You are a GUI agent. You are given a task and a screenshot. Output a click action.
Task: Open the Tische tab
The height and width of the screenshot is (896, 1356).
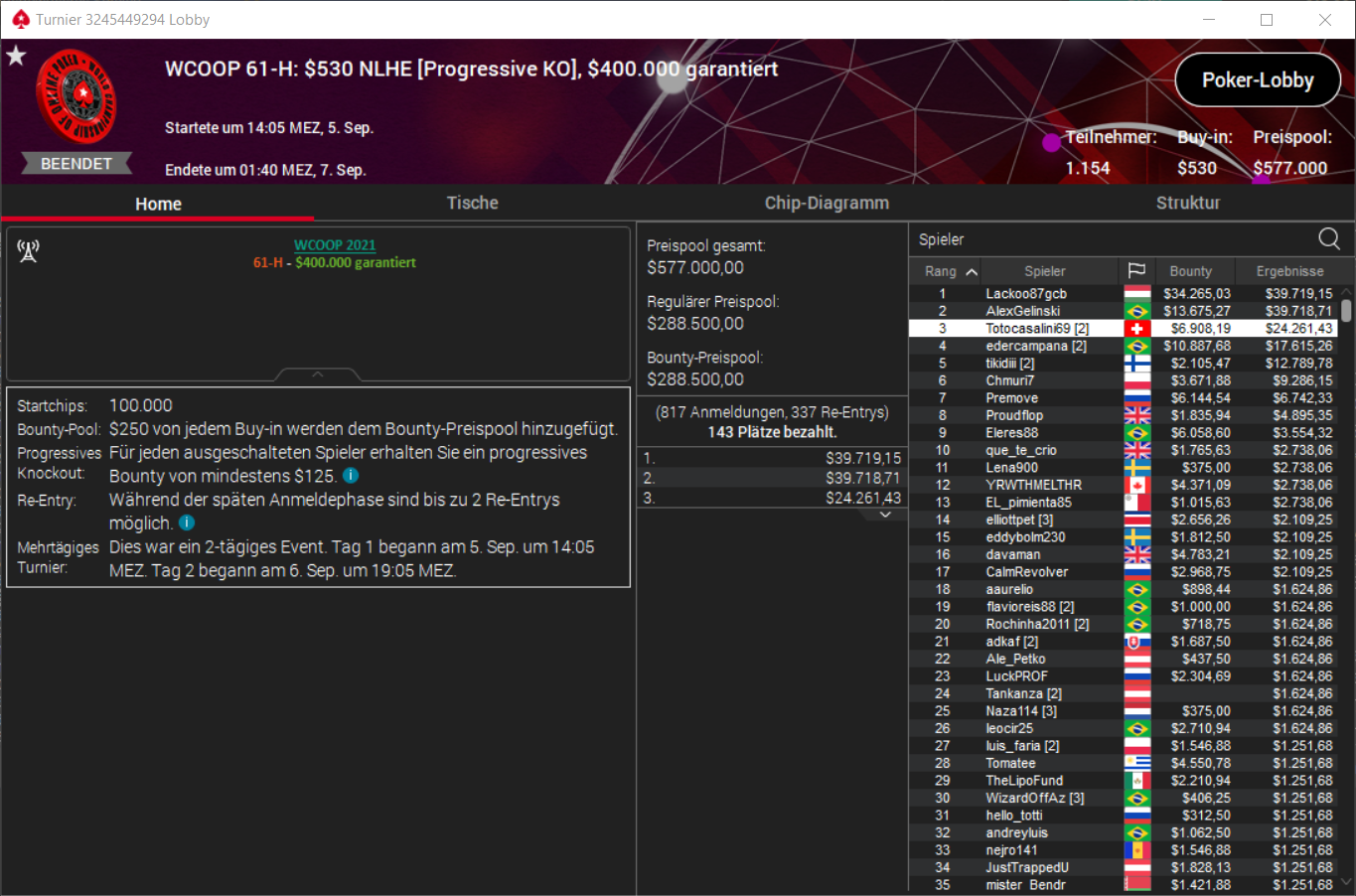pyautogui.click(x=472, y=203)
